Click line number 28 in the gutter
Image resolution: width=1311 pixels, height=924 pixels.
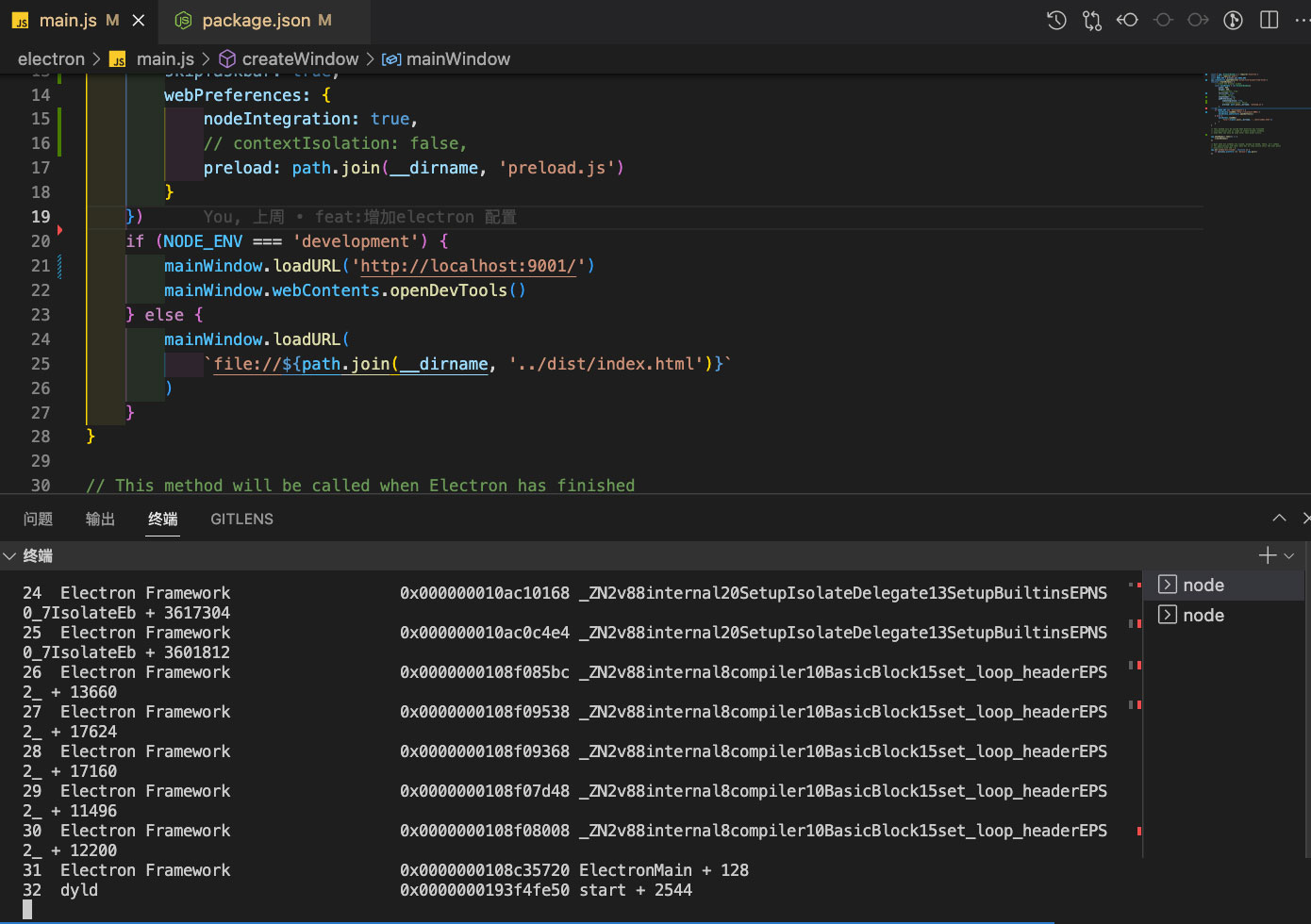[41, 437]
